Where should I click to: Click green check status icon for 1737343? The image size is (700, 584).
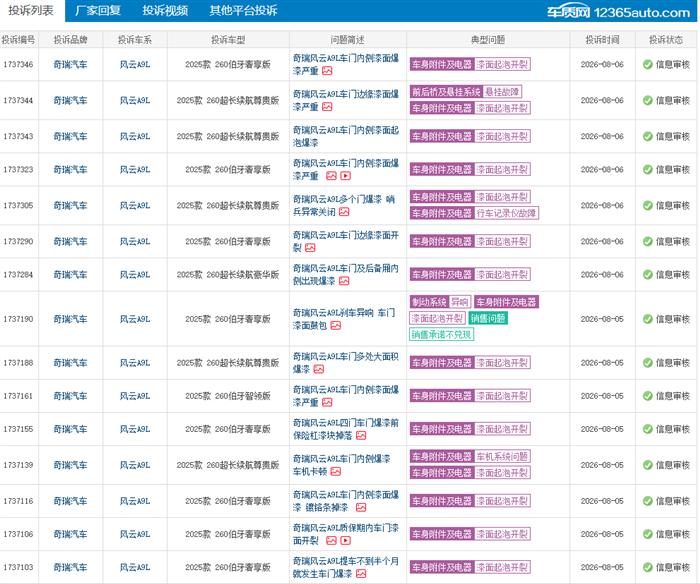tap(648, 137)
